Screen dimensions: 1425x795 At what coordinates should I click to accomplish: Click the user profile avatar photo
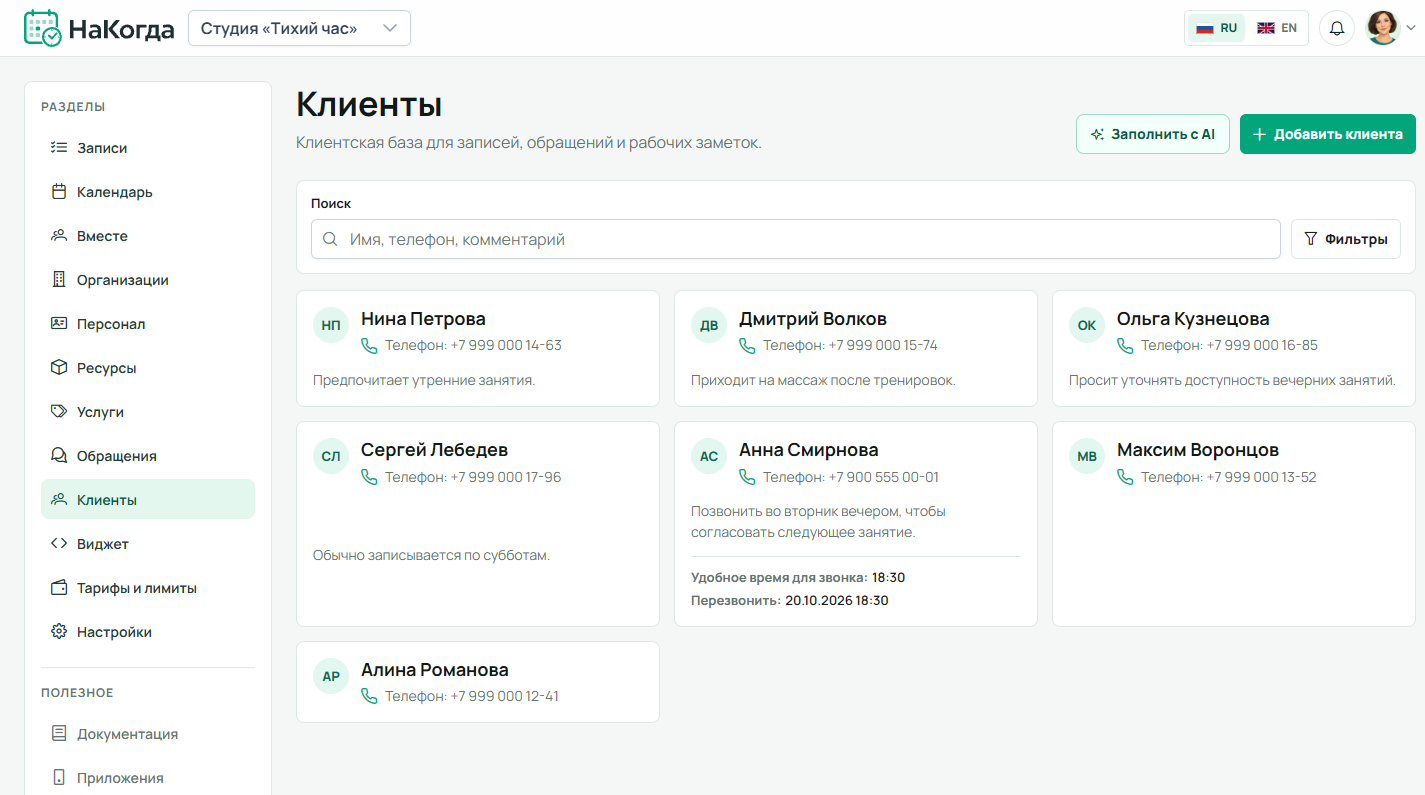click(x=1383, y=28)
